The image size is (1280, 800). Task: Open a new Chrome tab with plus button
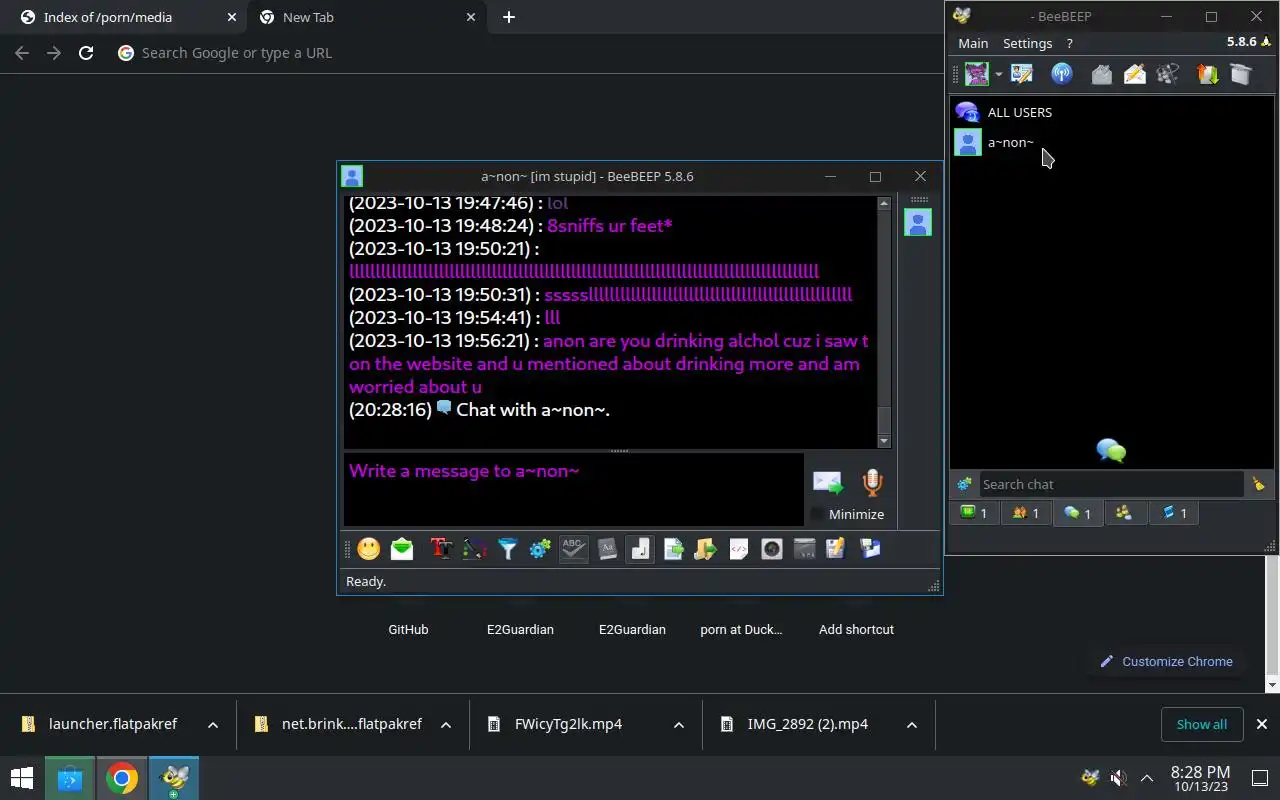509,17
